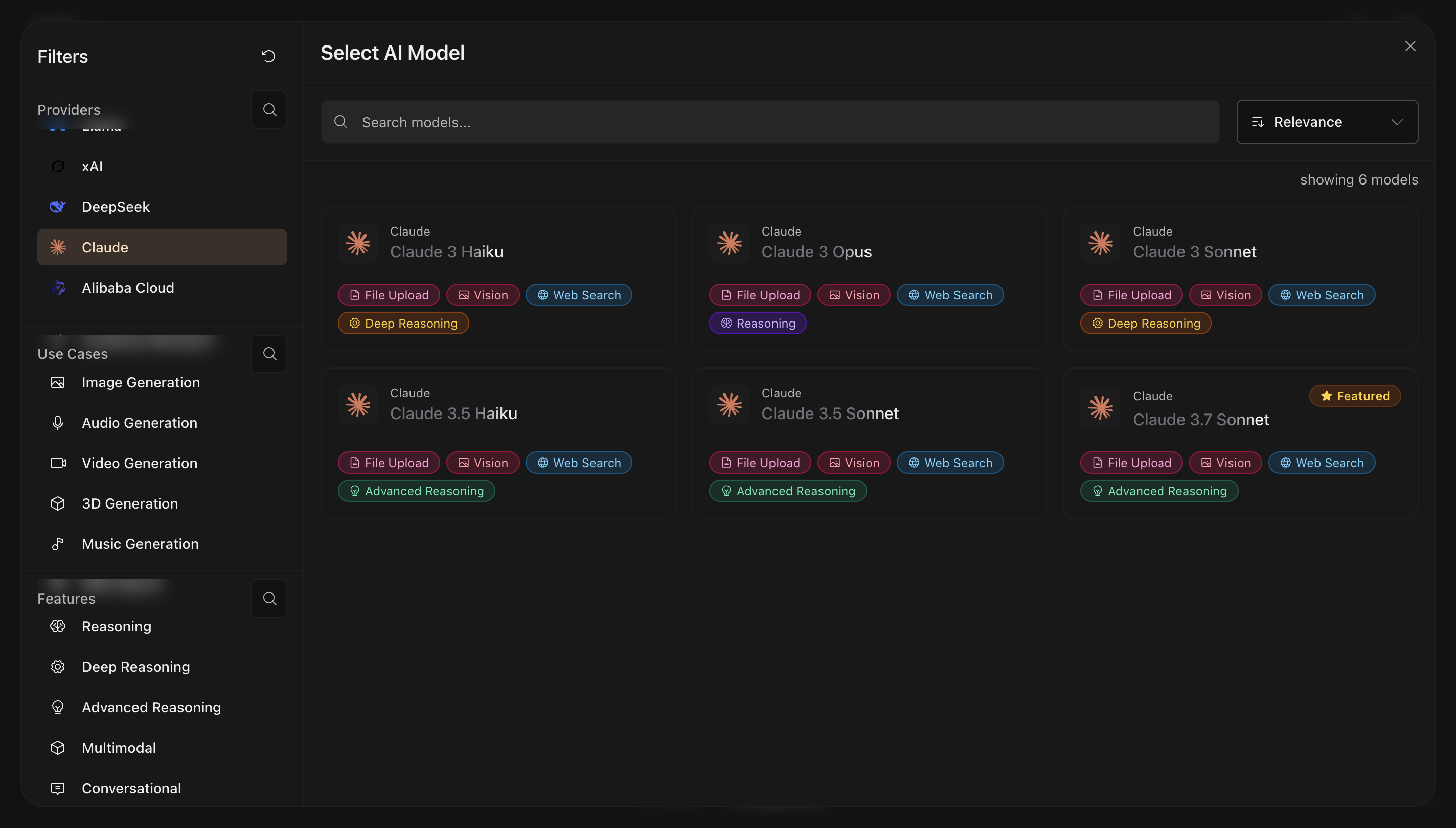Click the Use Cases search icon
The width and height of the screenshot is (1456, 828).
[269, 354]
